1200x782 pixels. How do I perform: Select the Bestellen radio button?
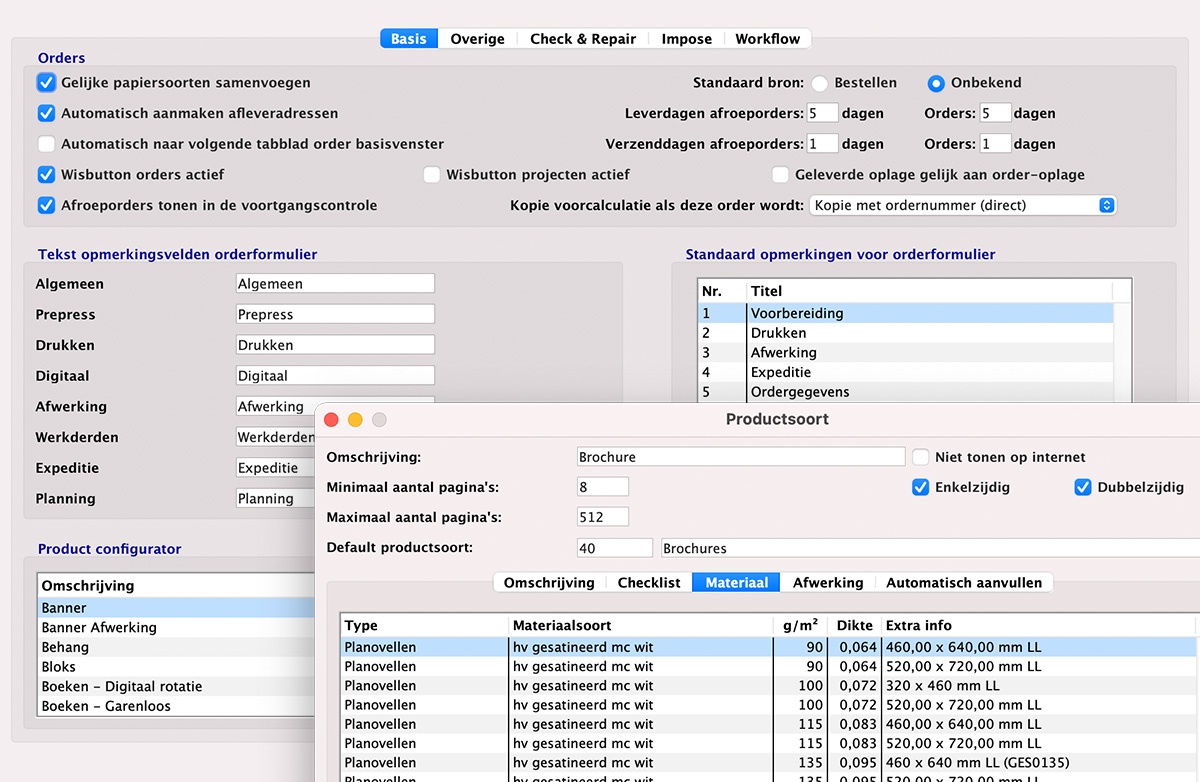tap(820, 83)
